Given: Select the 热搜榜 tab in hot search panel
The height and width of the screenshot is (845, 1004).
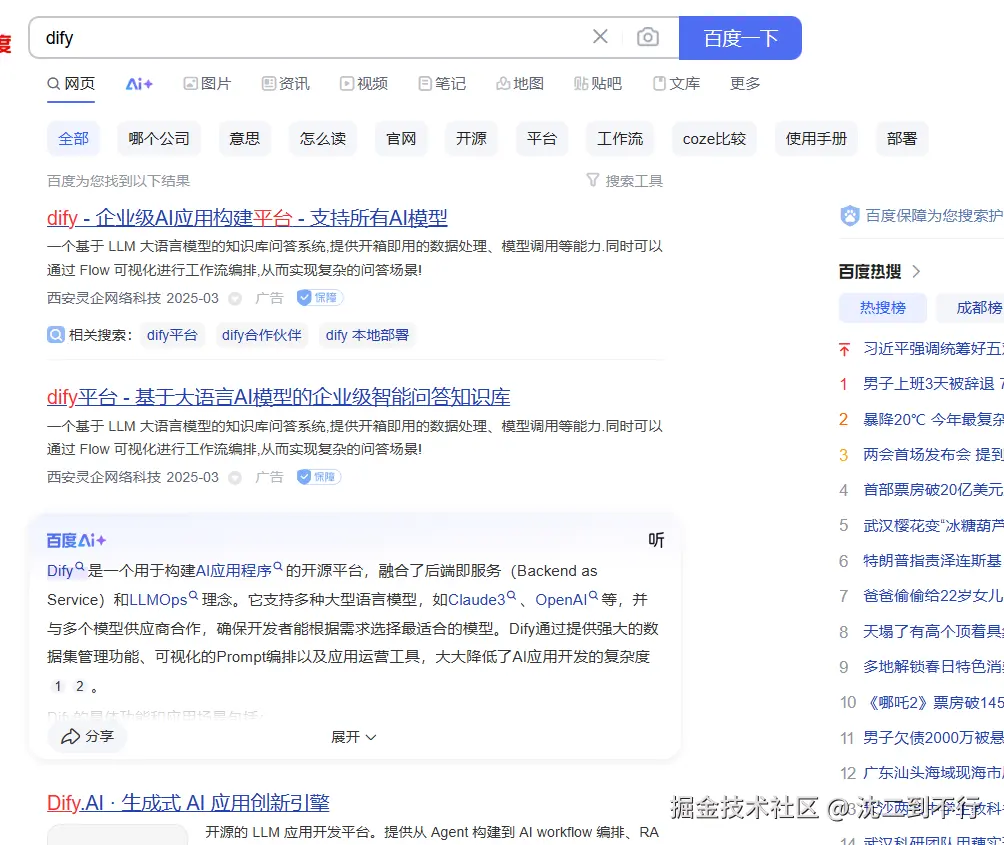Looking at the screenshot, I should pyautogui.click(x=883, y=308).
